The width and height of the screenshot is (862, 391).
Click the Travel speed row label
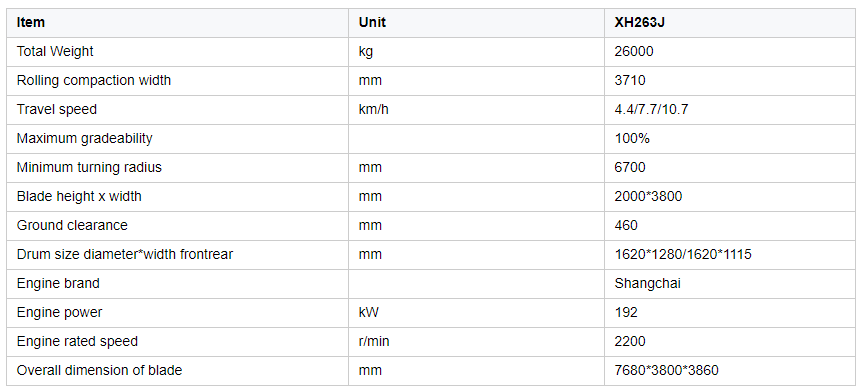[57, 109]
